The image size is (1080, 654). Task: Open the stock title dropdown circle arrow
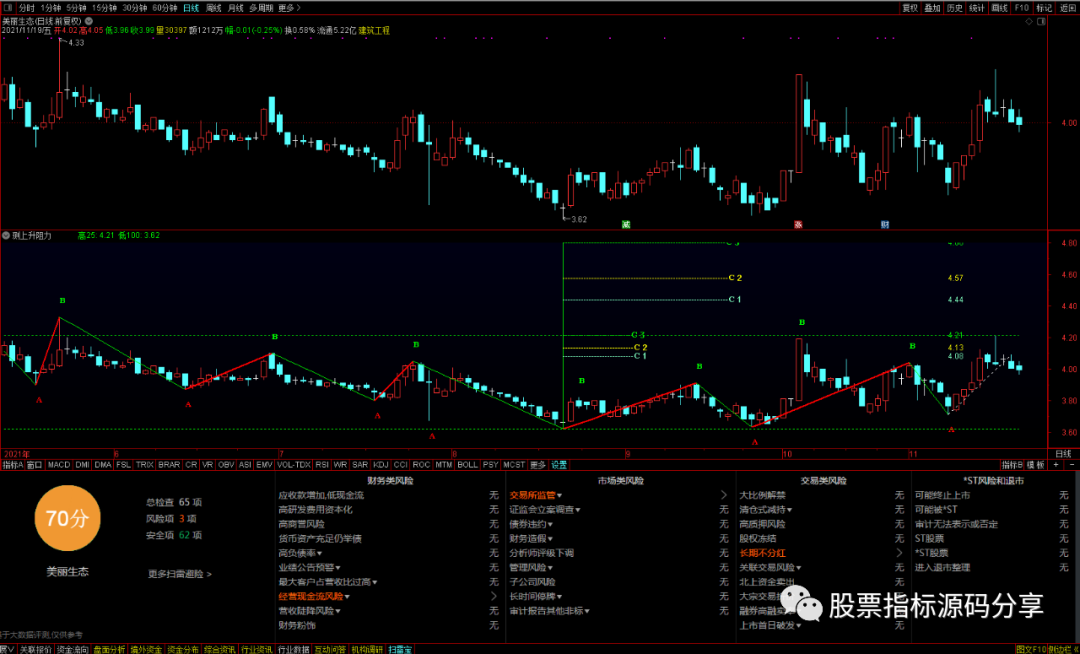pos(89,21)
